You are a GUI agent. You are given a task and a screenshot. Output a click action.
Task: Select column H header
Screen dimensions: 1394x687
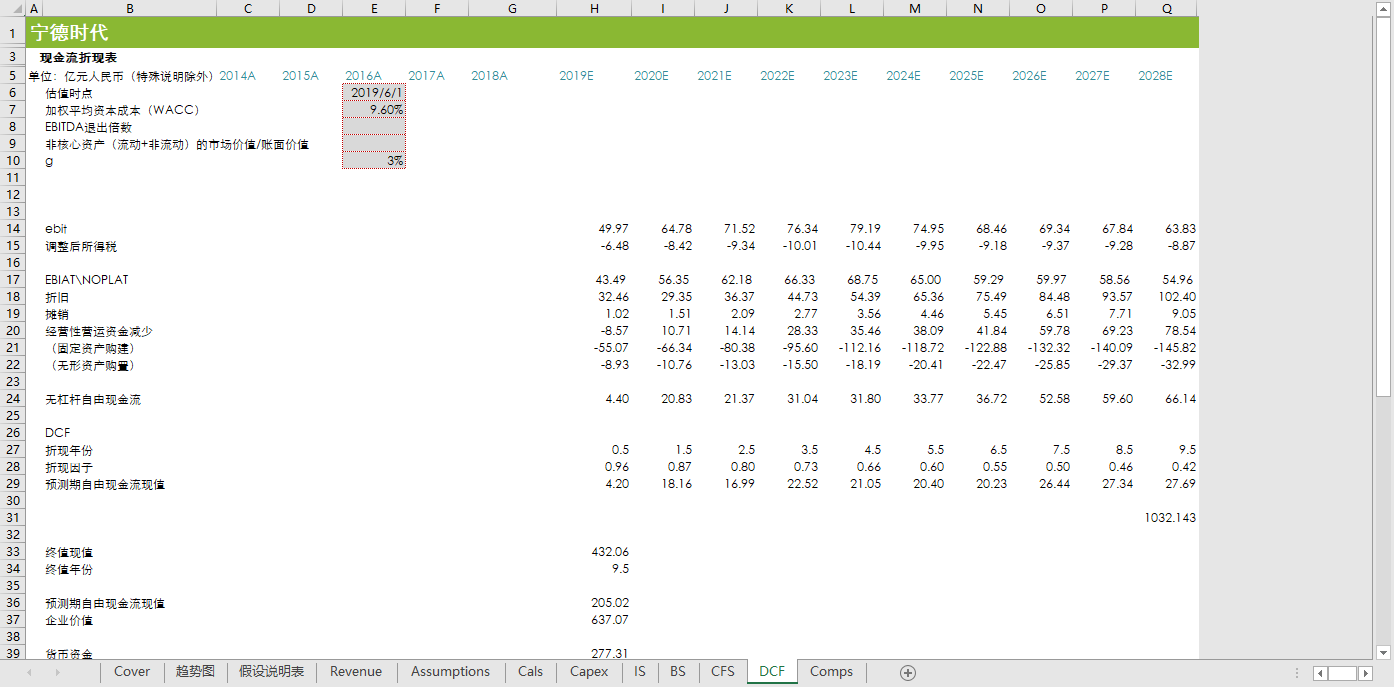594,8
